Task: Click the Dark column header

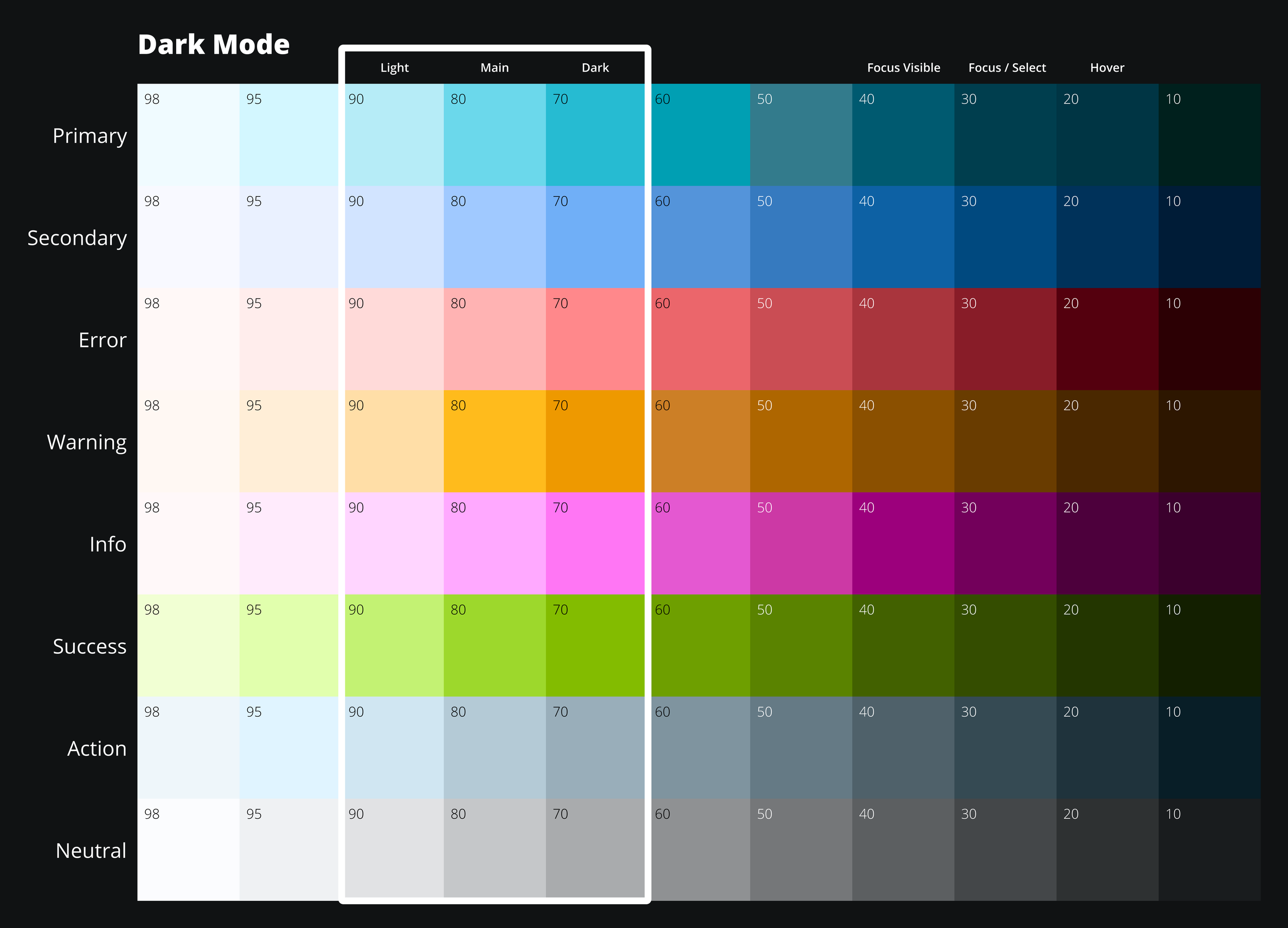Action: (x=595, y=68)
